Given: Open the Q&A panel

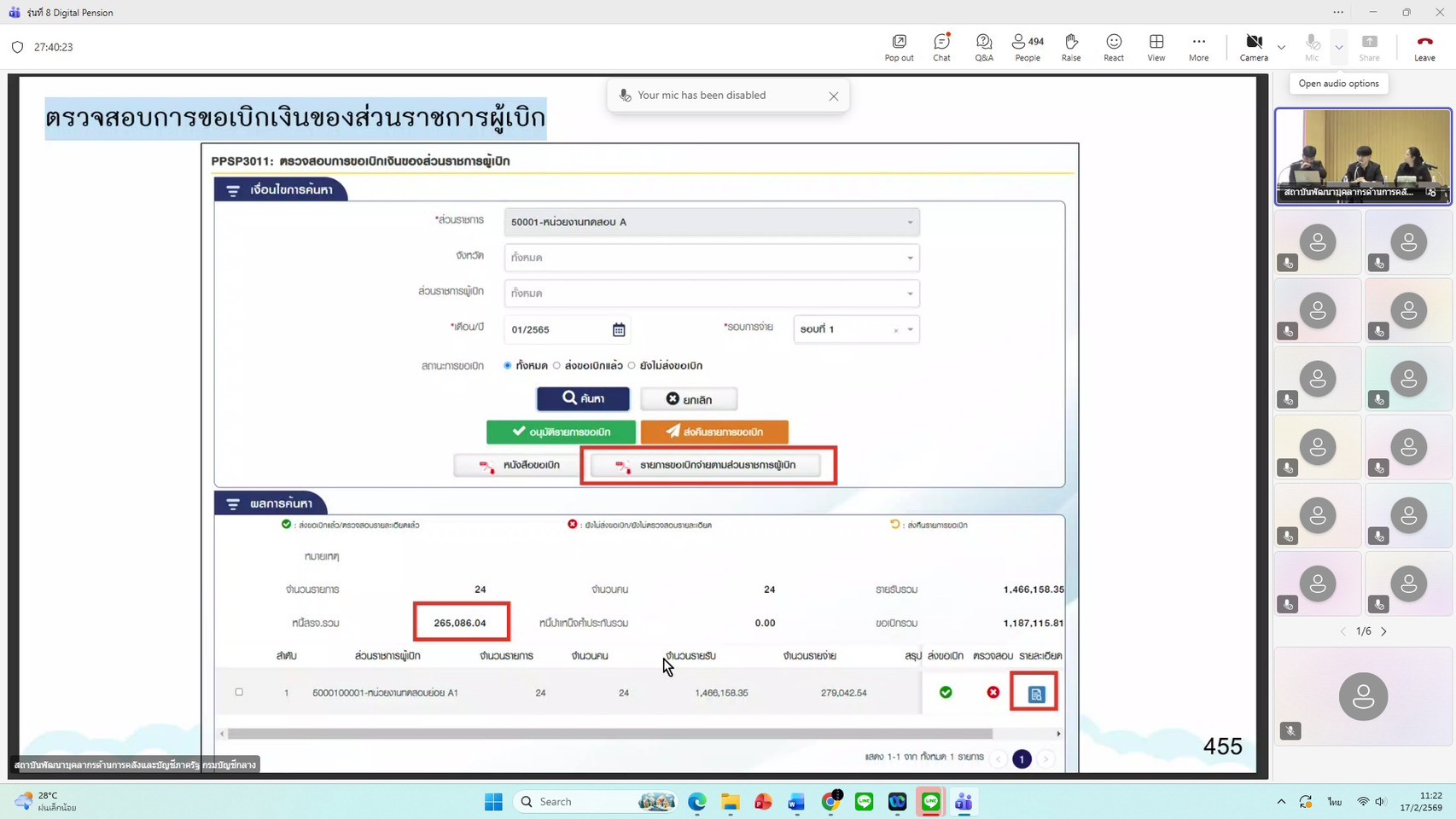Looking at the screenshot, I should tap(984, 47).
